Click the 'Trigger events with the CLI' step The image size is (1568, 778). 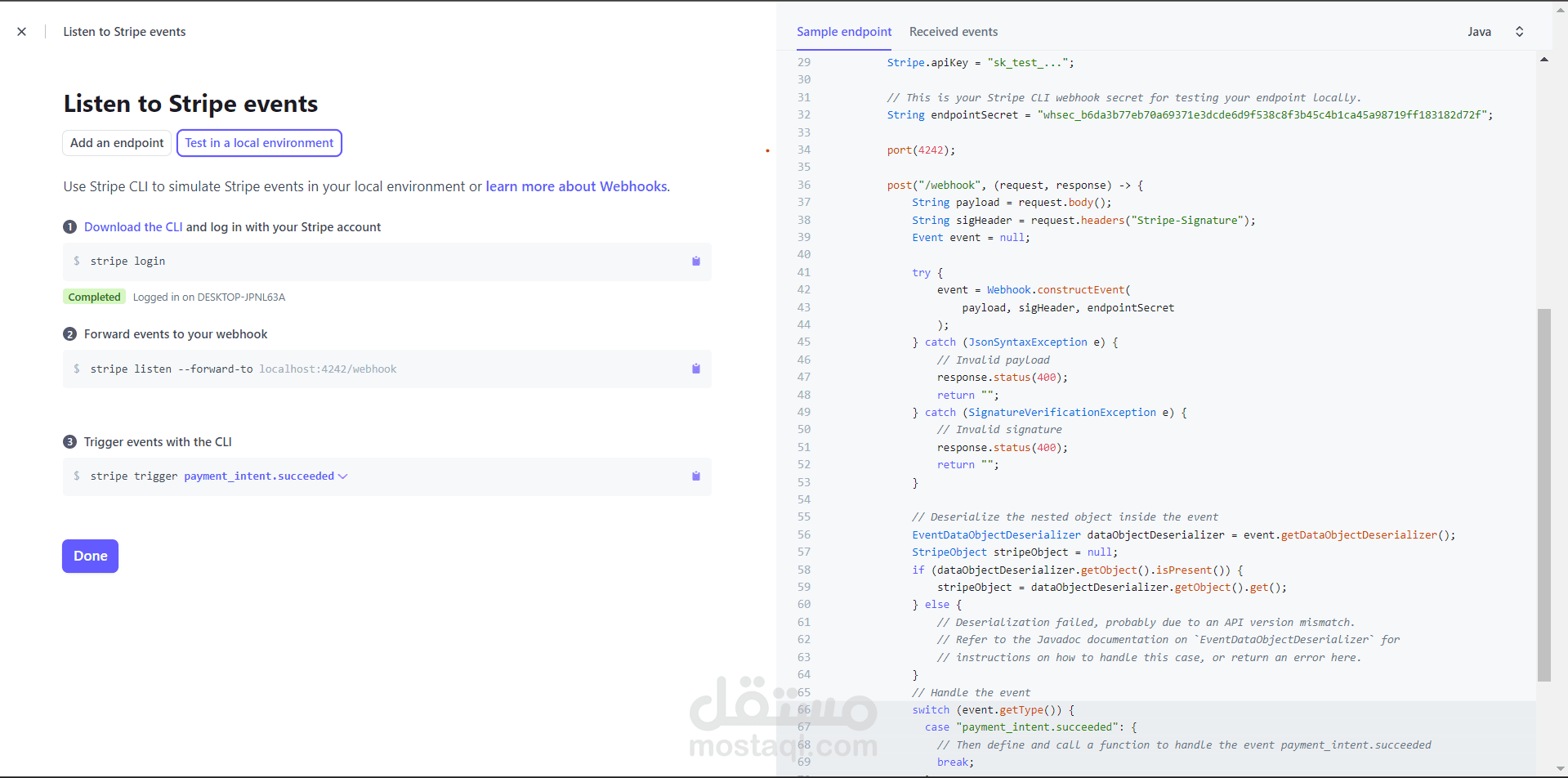(x=158, y=442)
